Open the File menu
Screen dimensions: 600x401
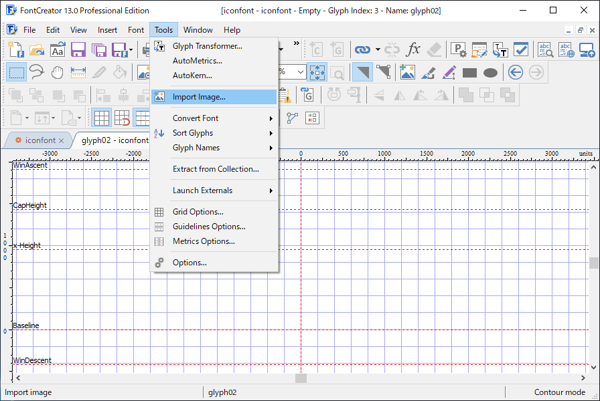click(x=29, y=30)
